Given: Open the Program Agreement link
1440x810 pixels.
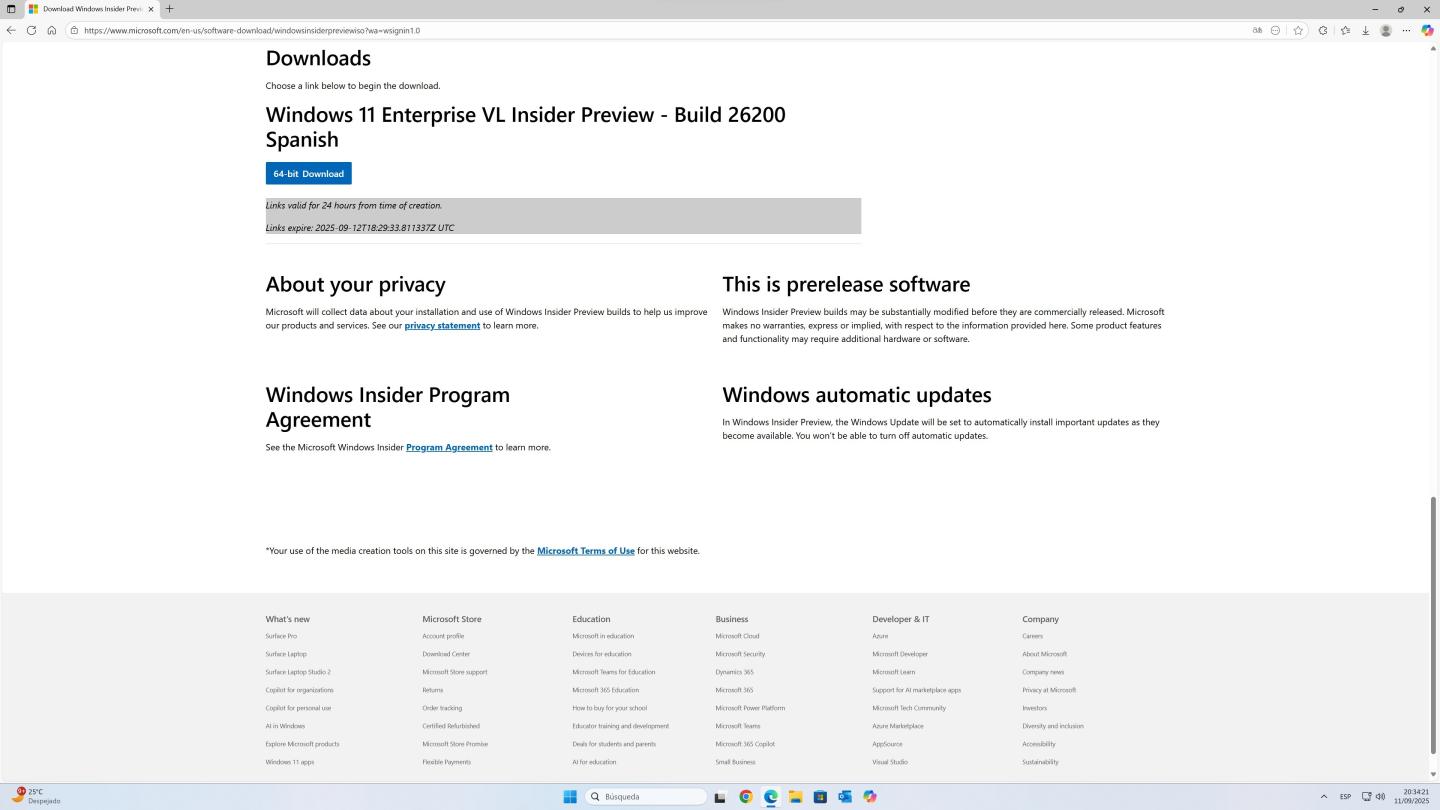Looking at the screenshot, I should point(449,448).
